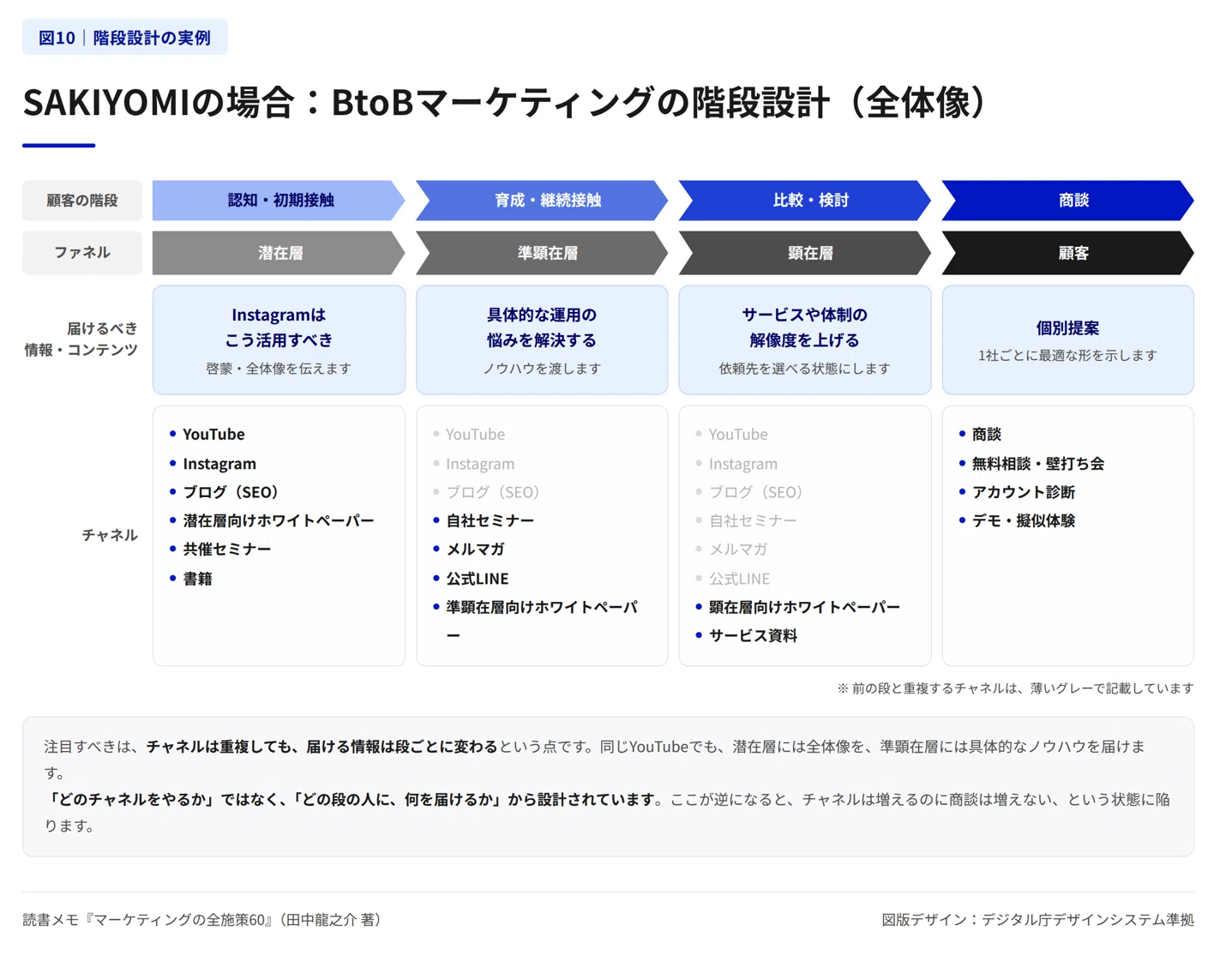The width and height of the screenshot is (1232, 955).
Task: Click the '読書メモ『マーケティングの全施策60』' footer credit
Action: pos(201,920)
